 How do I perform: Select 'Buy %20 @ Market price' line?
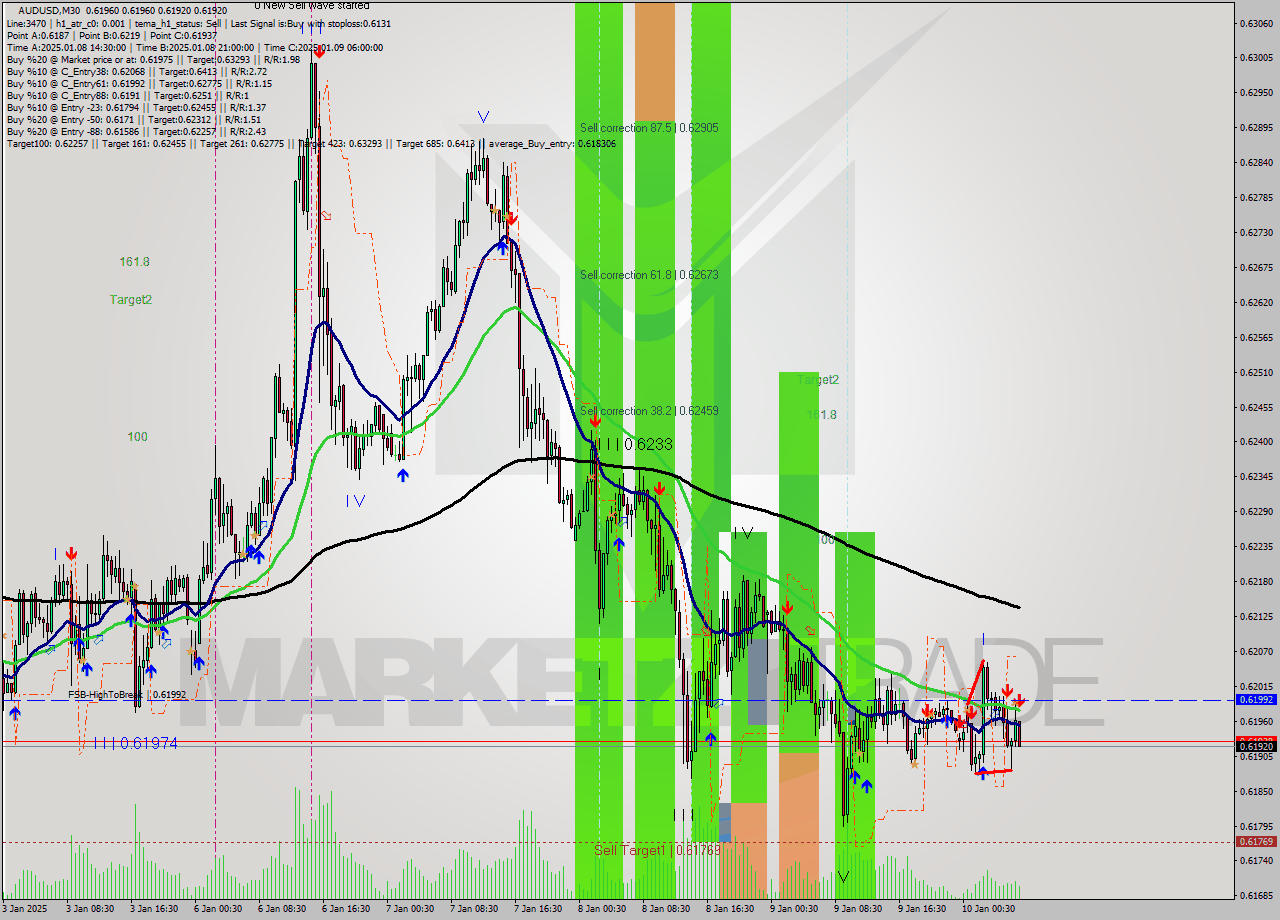(x=153, y=59)
